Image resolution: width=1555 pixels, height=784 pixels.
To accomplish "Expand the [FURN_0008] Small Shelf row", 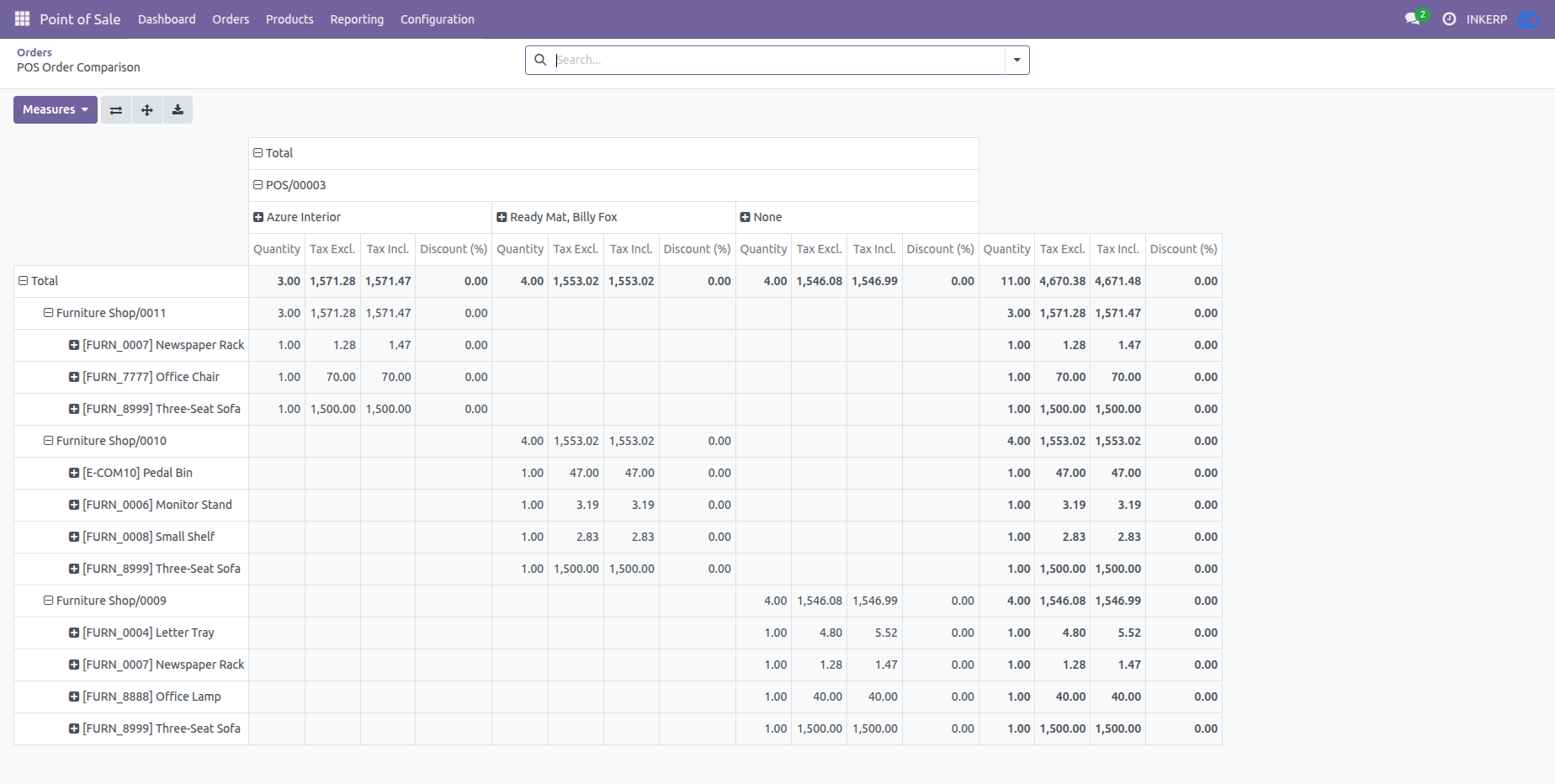I will [131, 537].
